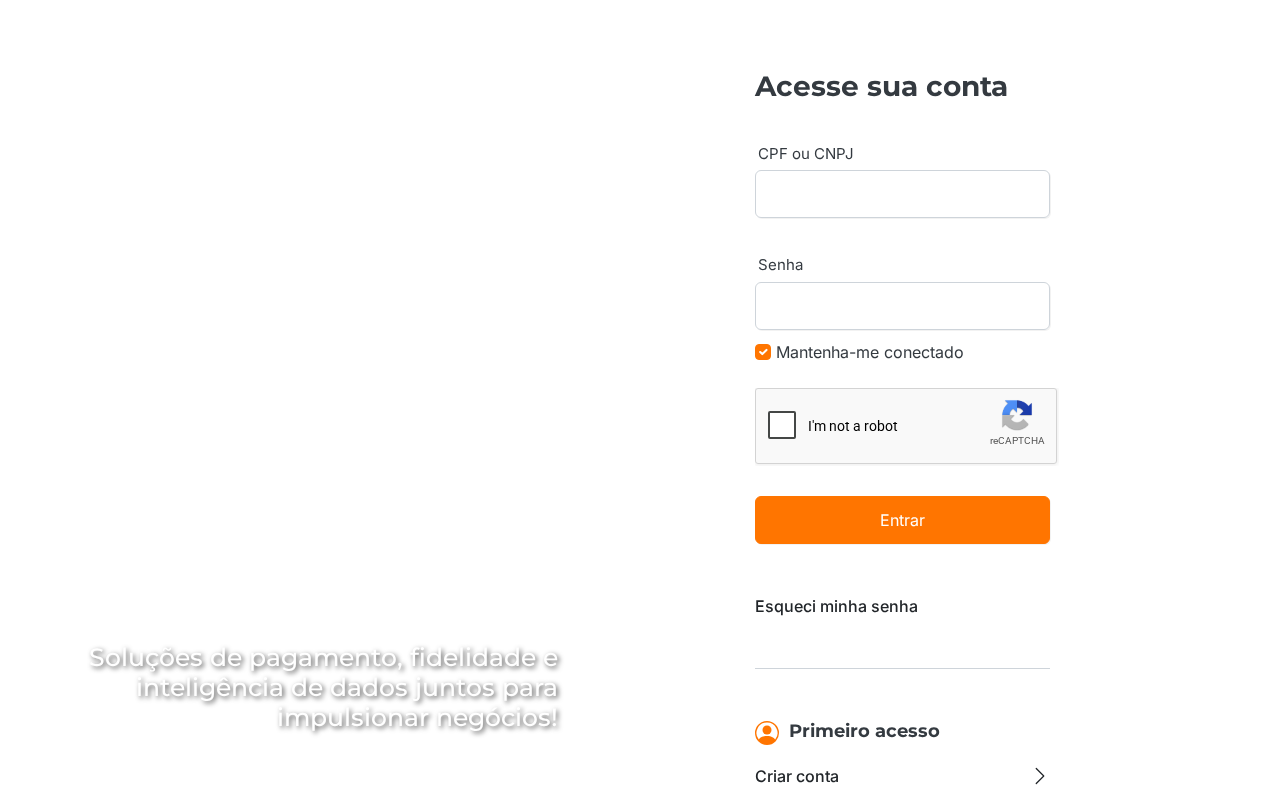Image resolution: width=1280 pixels, height=800 pixels.
Task: Submit login with the Entrar button
Action: (x=902, y=520)
